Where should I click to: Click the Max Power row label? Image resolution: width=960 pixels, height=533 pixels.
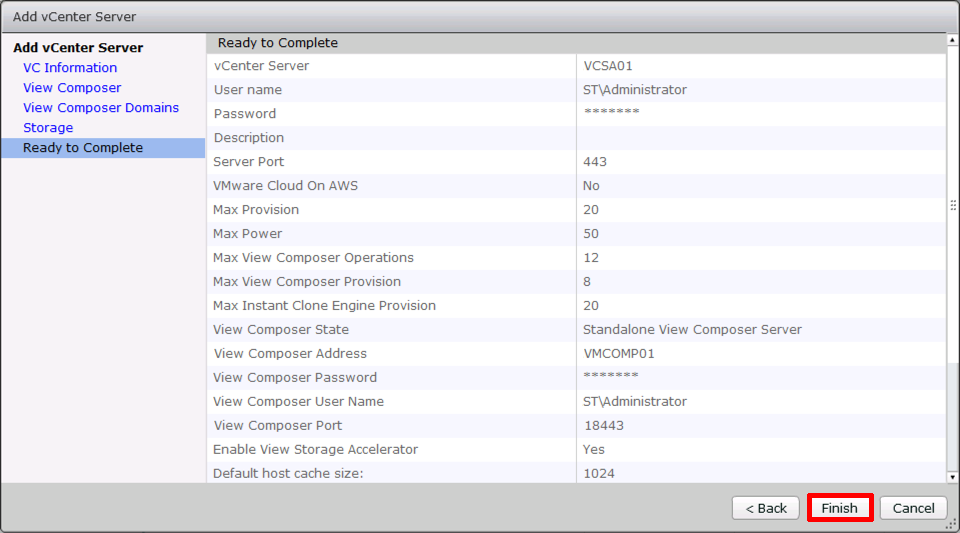click(247, 233)
